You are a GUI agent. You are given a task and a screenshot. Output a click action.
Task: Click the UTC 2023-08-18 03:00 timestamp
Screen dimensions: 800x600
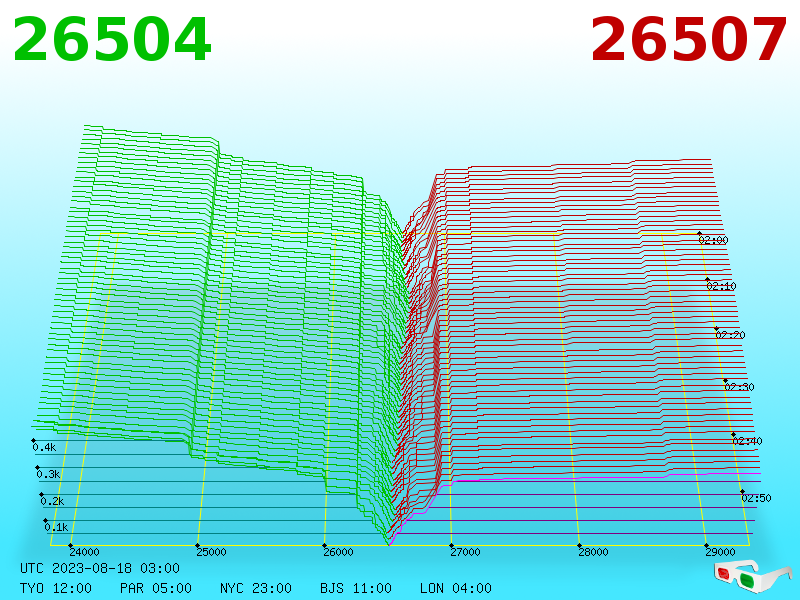(x=100, y=568)
